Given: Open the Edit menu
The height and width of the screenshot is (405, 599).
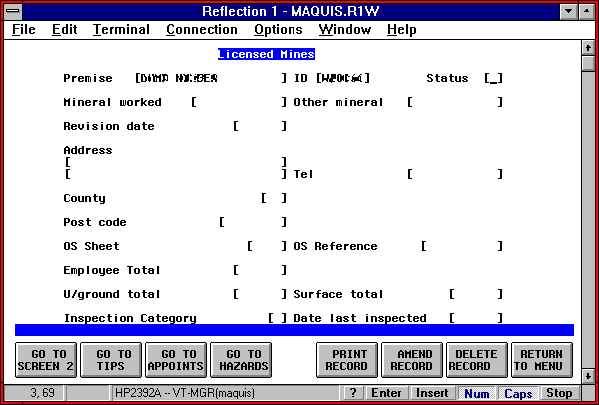Looking at the screenshot, I should [65, 30].
